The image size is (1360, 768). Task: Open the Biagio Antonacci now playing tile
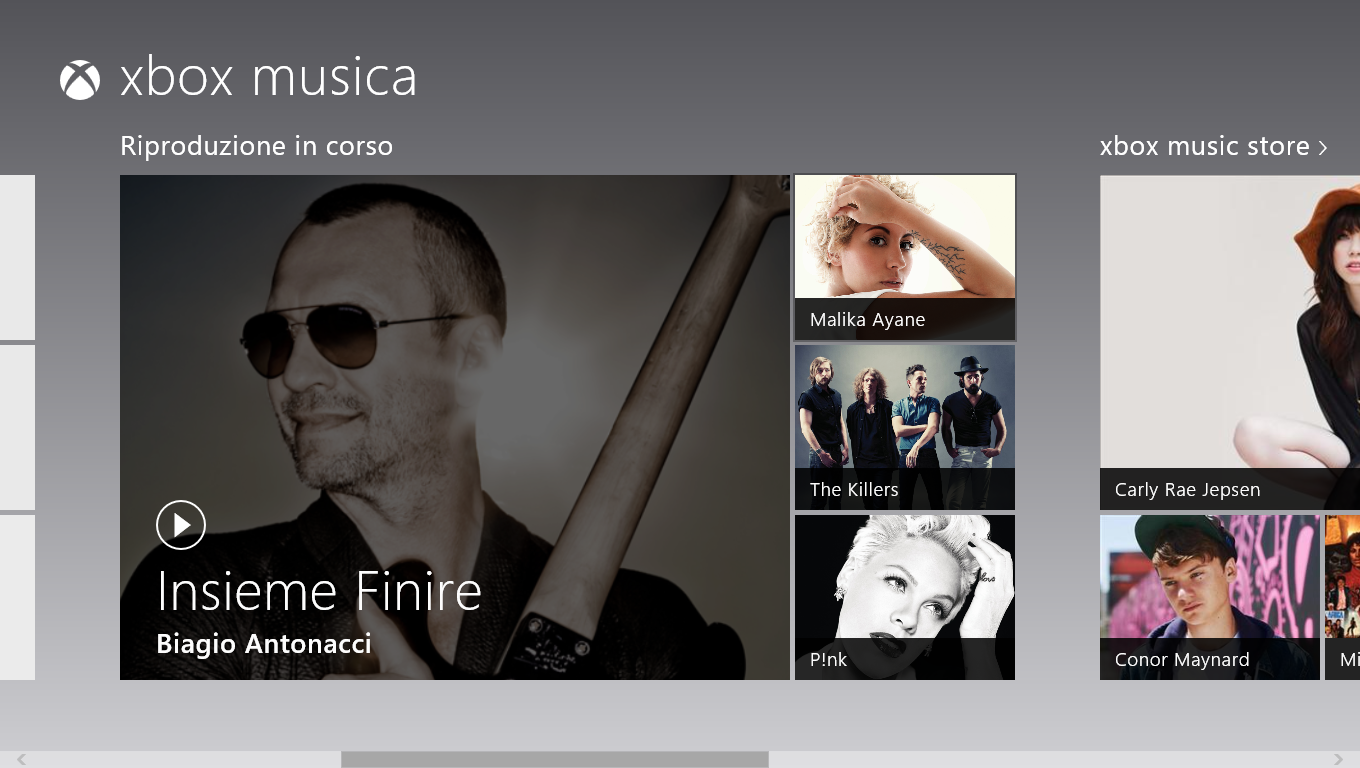pos(455,428)
